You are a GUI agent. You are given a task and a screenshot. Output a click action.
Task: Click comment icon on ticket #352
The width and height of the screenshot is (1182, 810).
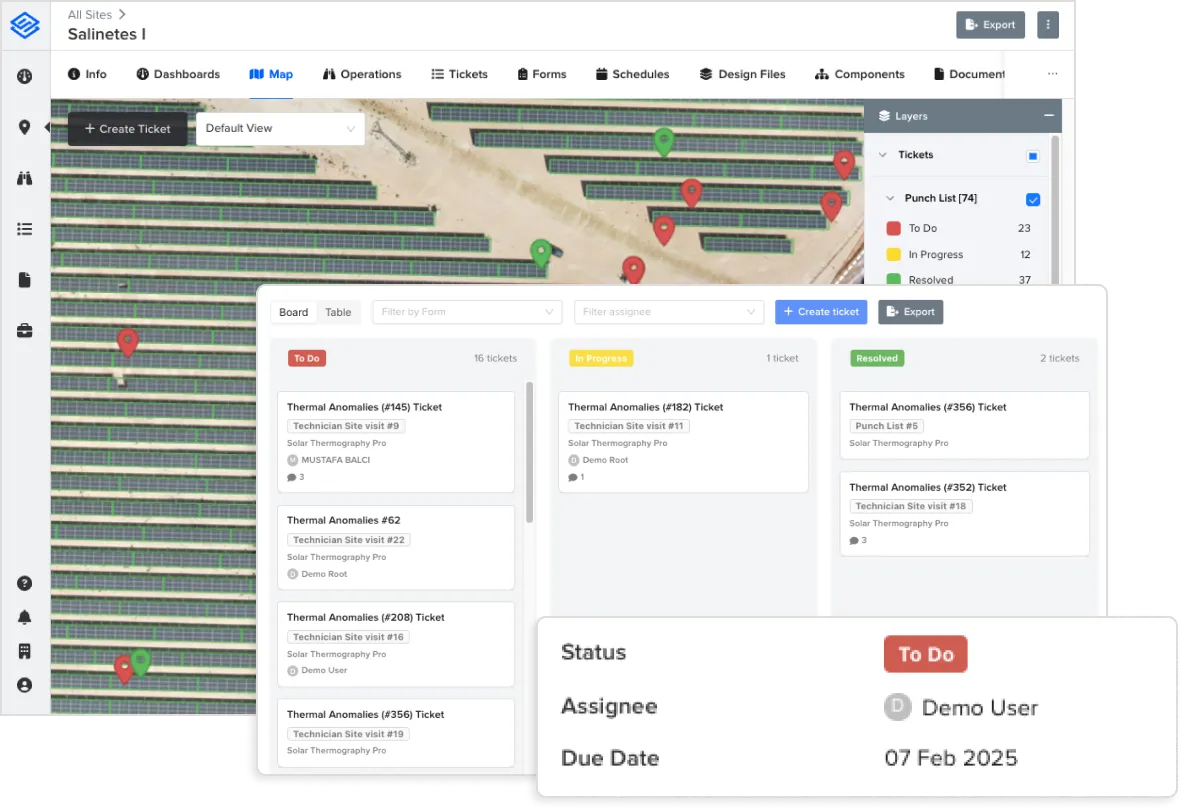(854, 540)
